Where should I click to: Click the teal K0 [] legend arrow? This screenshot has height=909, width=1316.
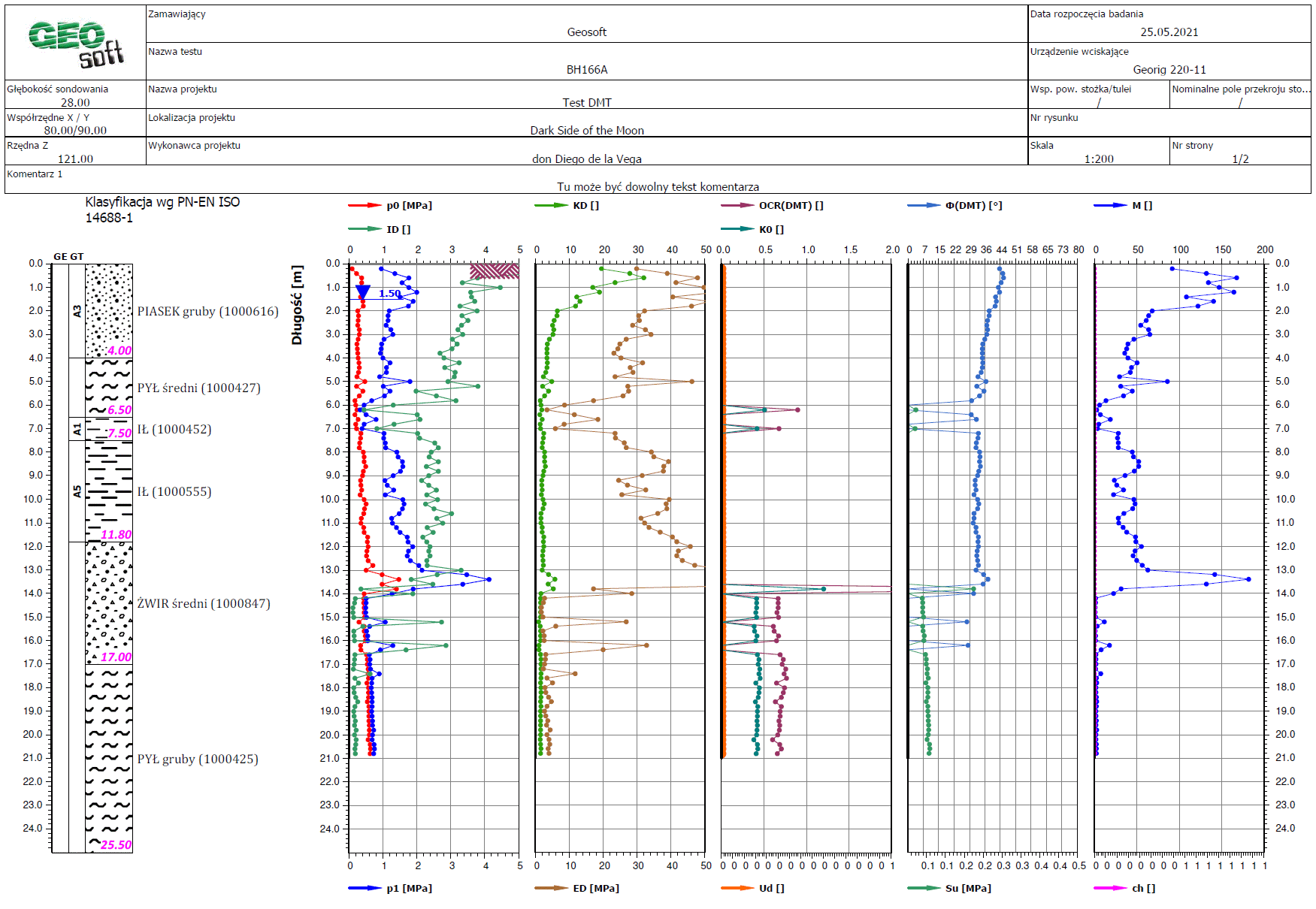tap(737, 229)
